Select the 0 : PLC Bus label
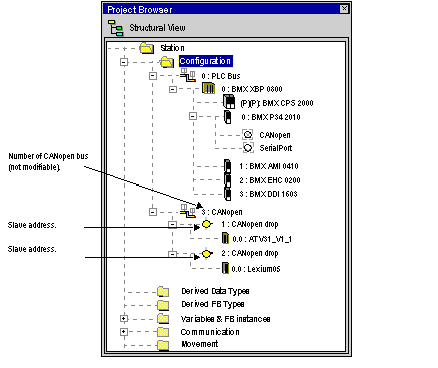Image resolution: width=438 pixels, height=368 pixels. pos(221,76)
